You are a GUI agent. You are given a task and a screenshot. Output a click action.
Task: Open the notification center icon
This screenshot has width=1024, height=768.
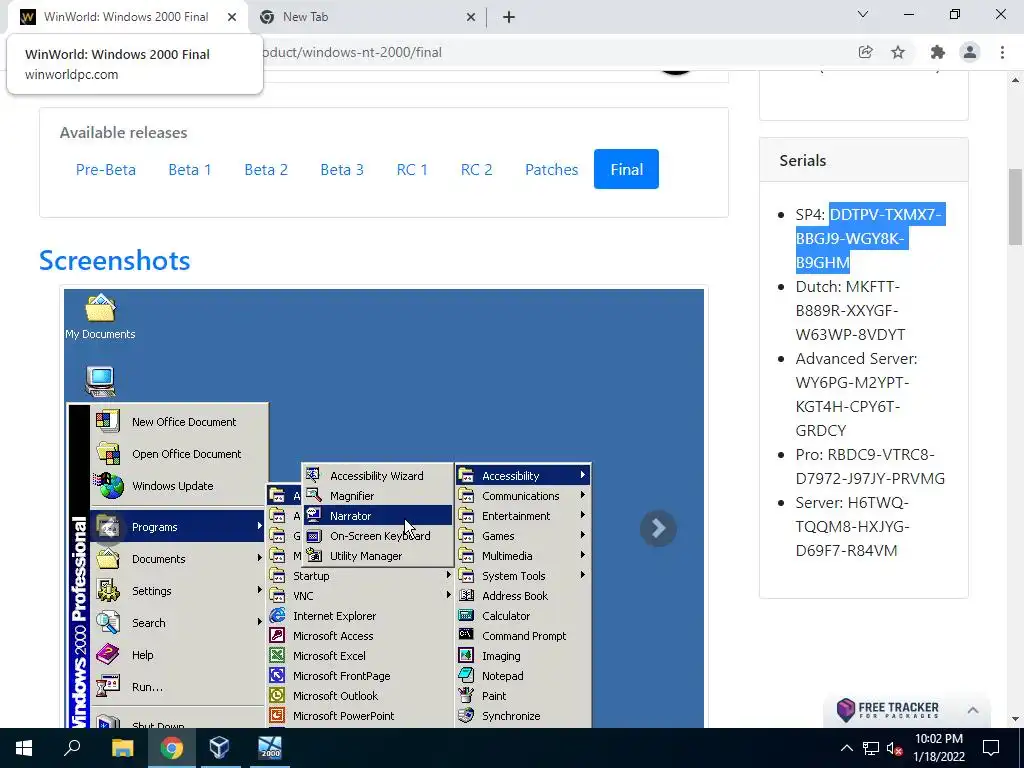click(x=991, y=748)
